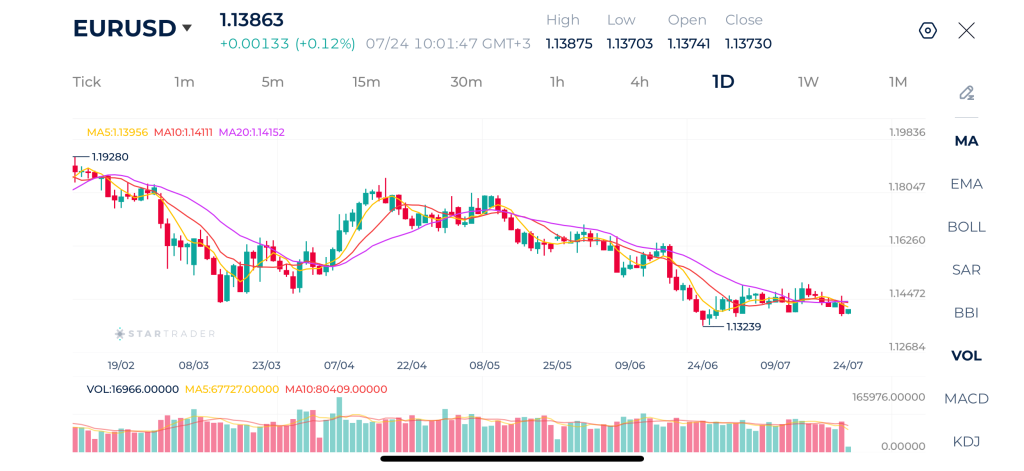Viewport: 1024px width, 471px height.
Task: Switch to the 1W timeframe
Action: click(808, 82)
